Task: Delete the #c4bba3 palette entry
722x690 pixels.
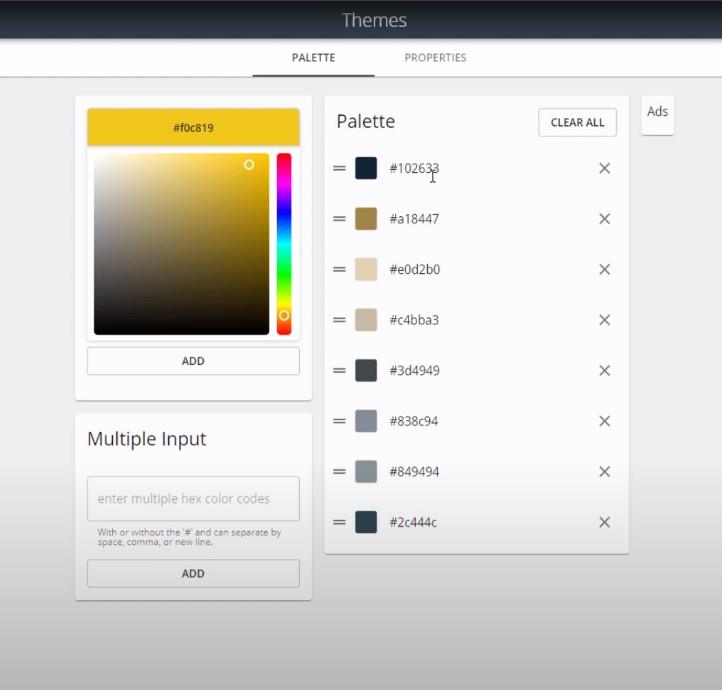Action: point(604,320)
